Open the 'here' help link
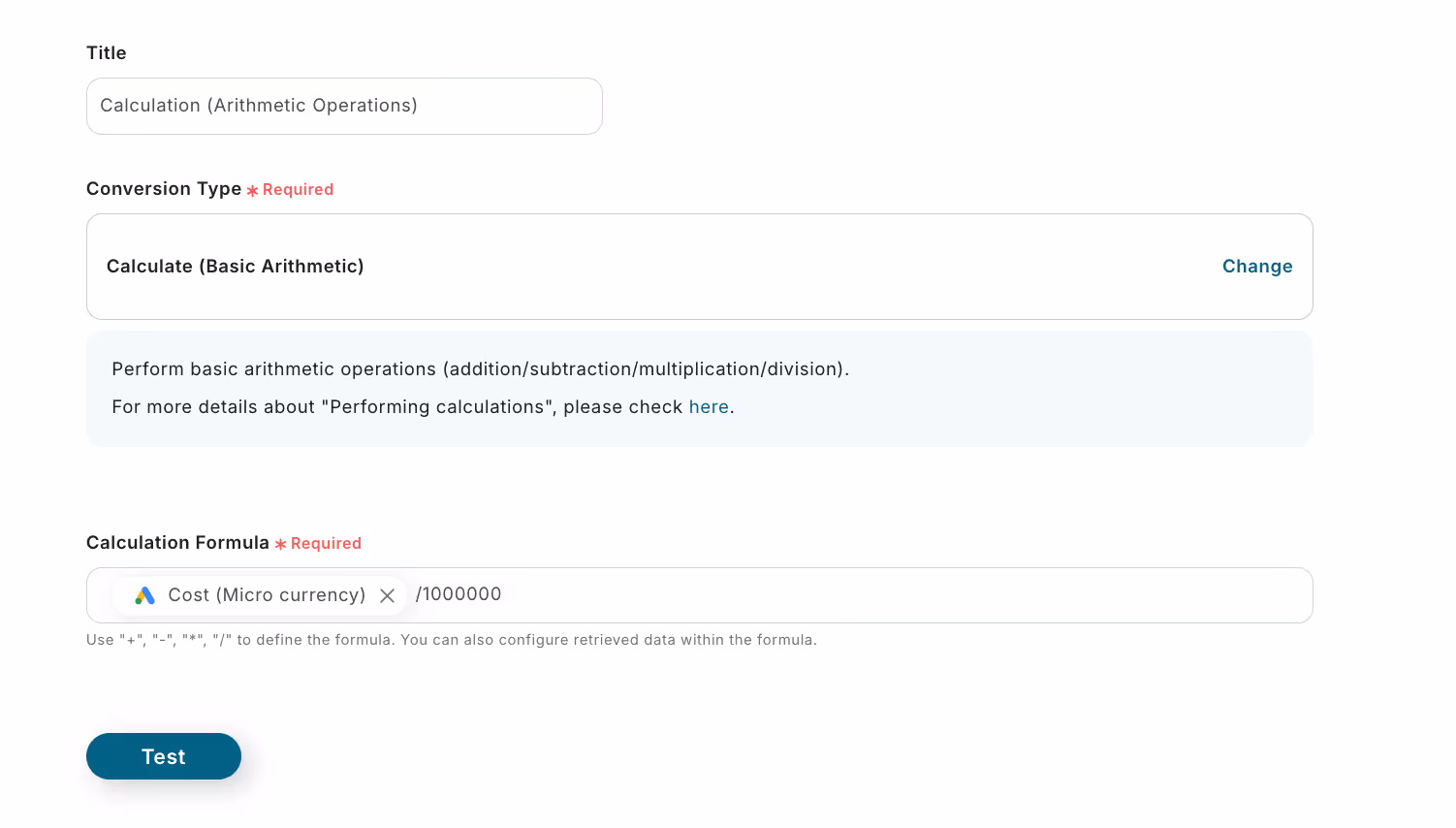This screenshot has width=1456, height=828. click(x=709, y=407)
